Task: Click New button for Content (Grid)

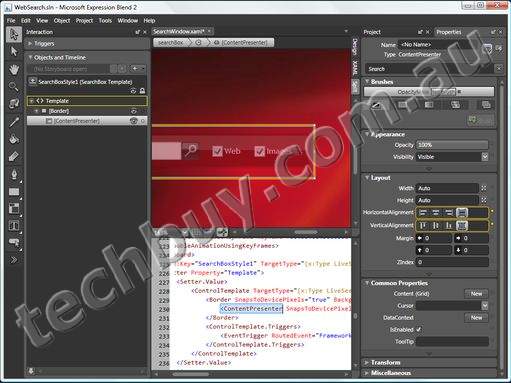Action: (x=476, y=294)
